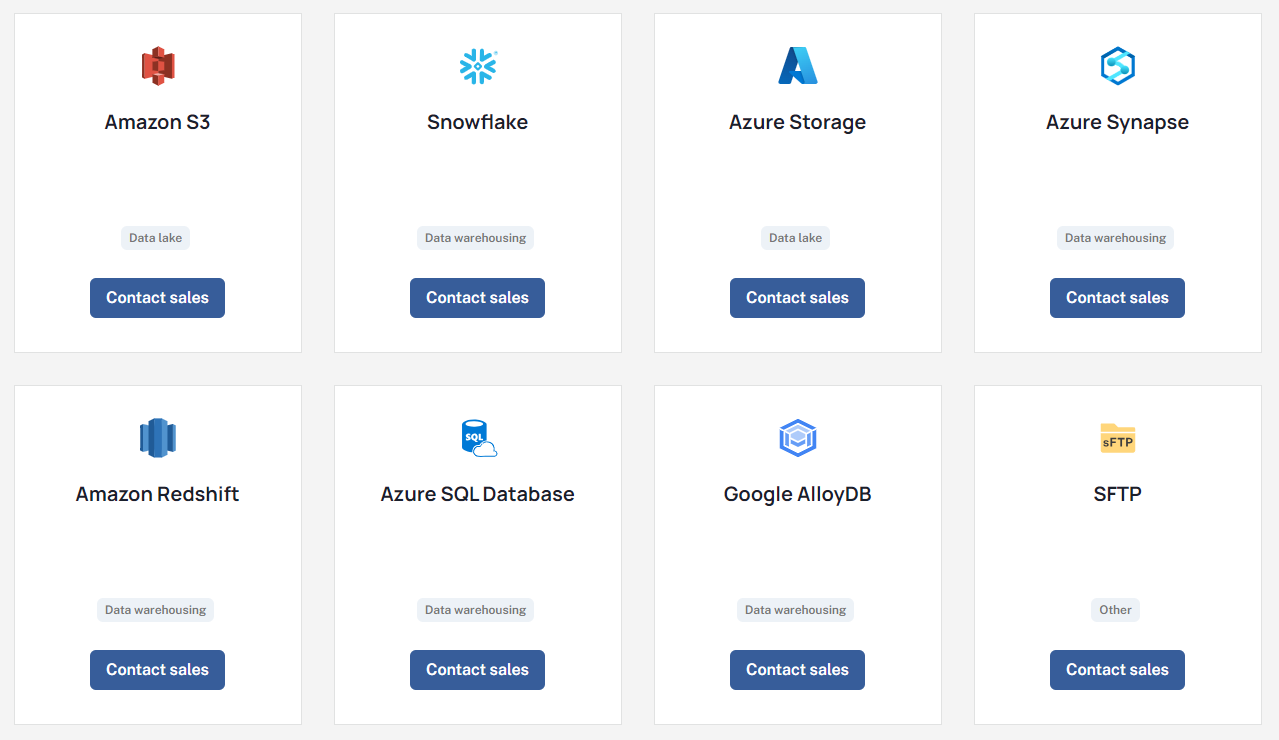Click the Google AlloyDB logo icon

[x=798, y=438]
